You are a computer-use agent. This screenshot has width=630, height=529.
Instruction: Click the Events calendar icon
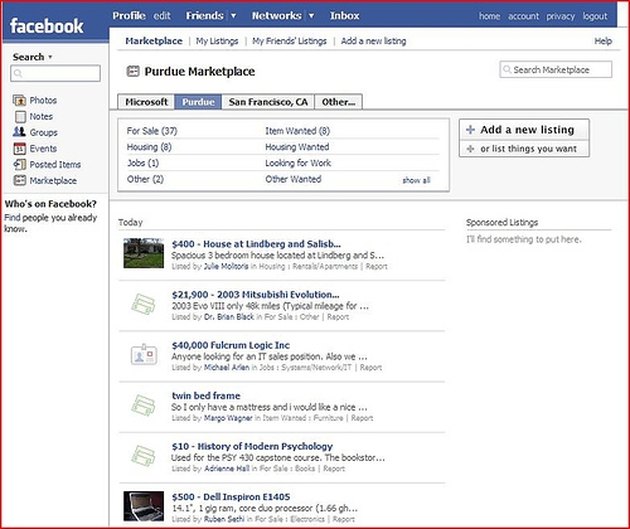[19, 149]
